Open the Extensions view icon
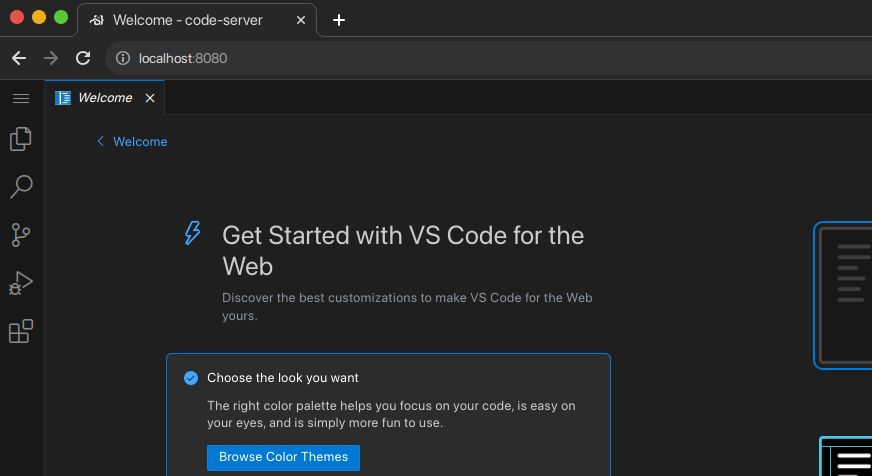 click(x=21, y=331)
